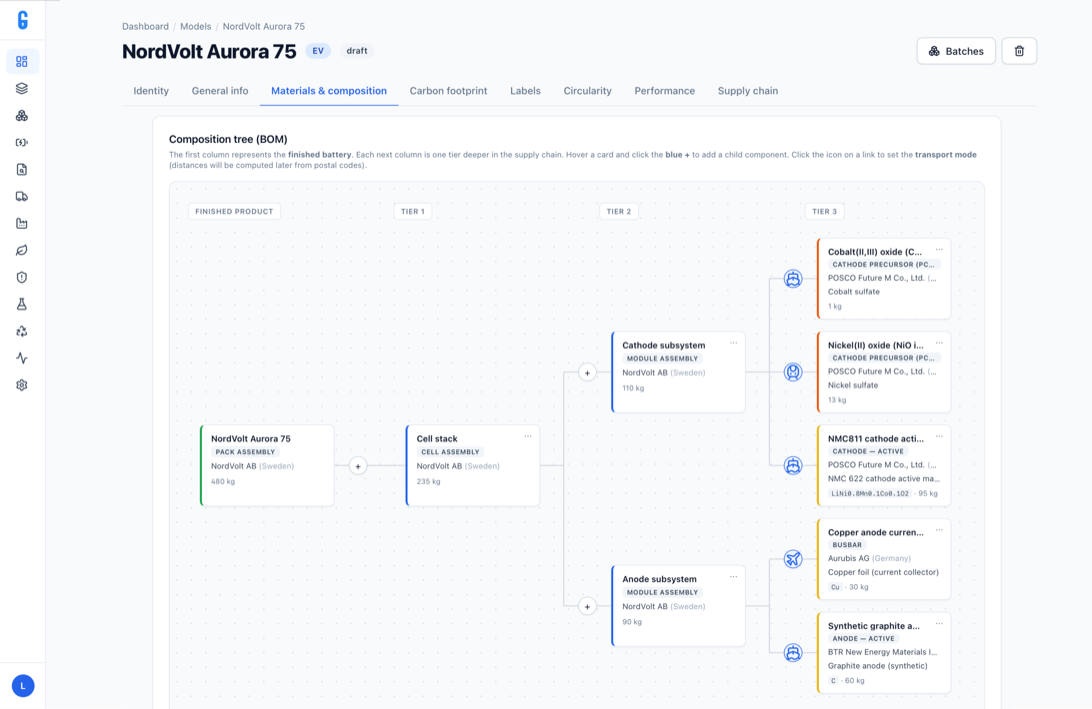Image resolution: width=1092 pixels, height=709 pixels.
Task: Open the boxes icon in the sidebar
Action: point(22,116)
